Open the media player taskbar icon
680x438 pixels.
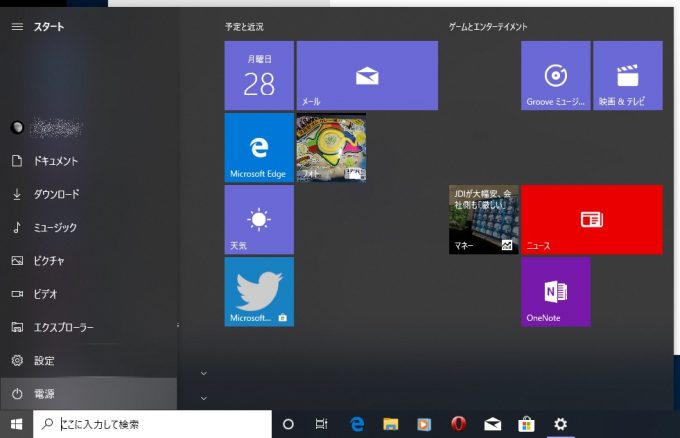424,424
